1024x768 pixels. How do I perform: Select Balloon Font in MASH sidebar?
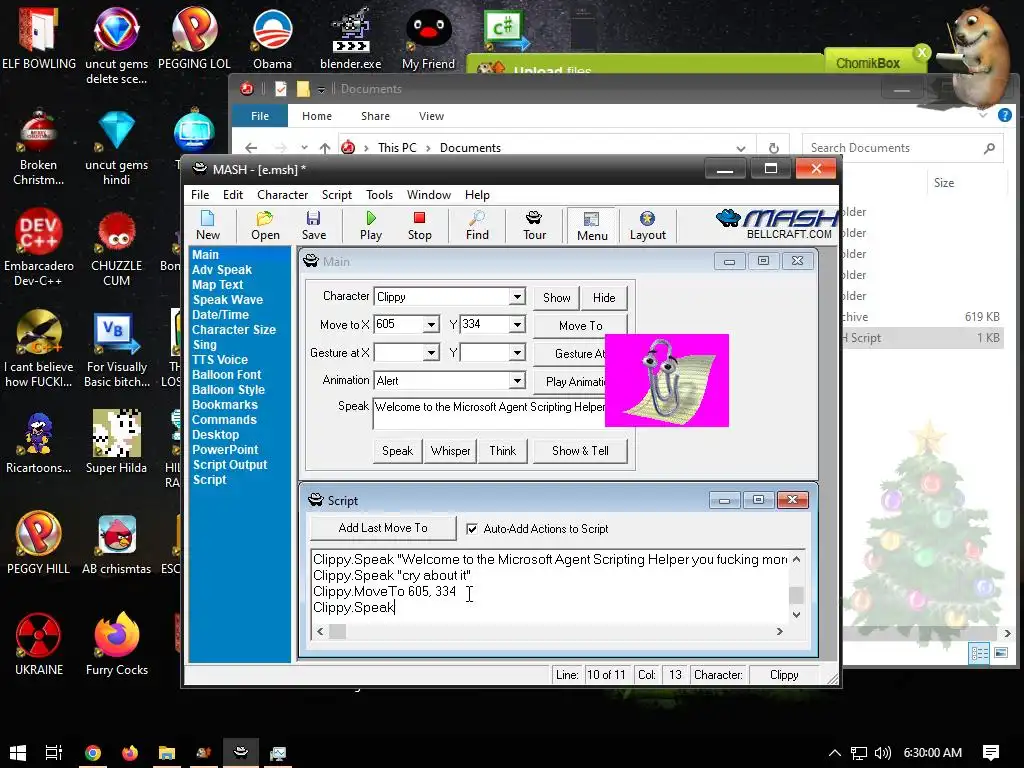coord(226,375)
